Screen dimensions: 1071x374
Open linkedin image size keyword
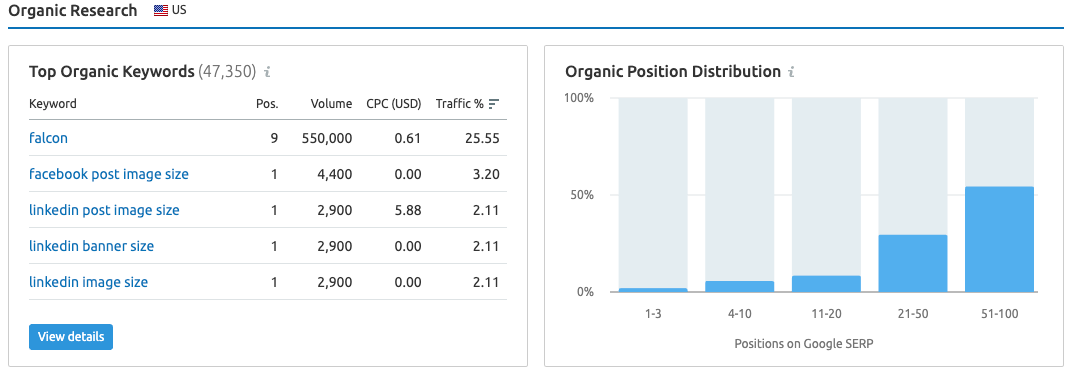coord(89,282)
